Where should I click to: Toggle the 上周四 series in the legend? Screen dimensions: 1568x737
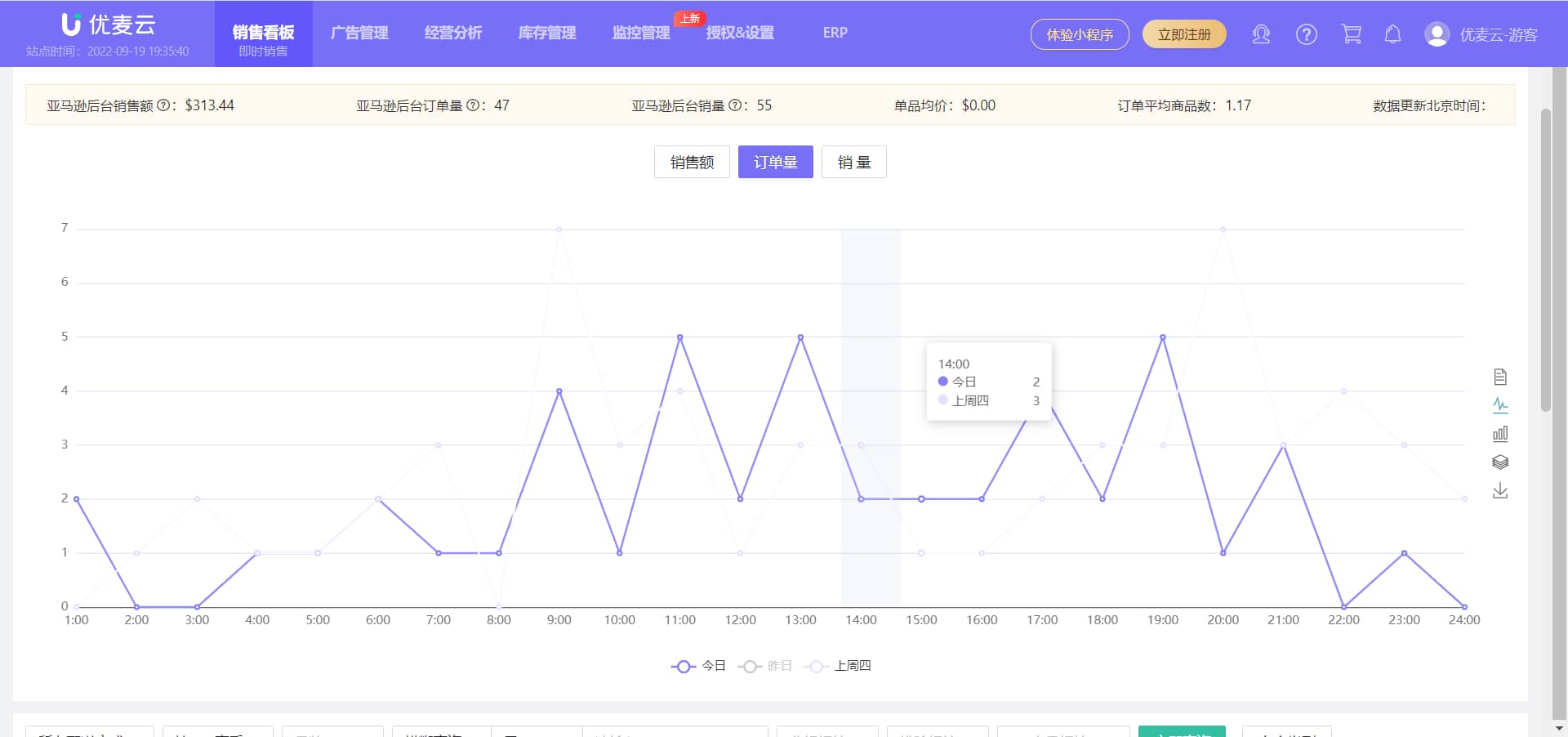(x=837, y=666)
